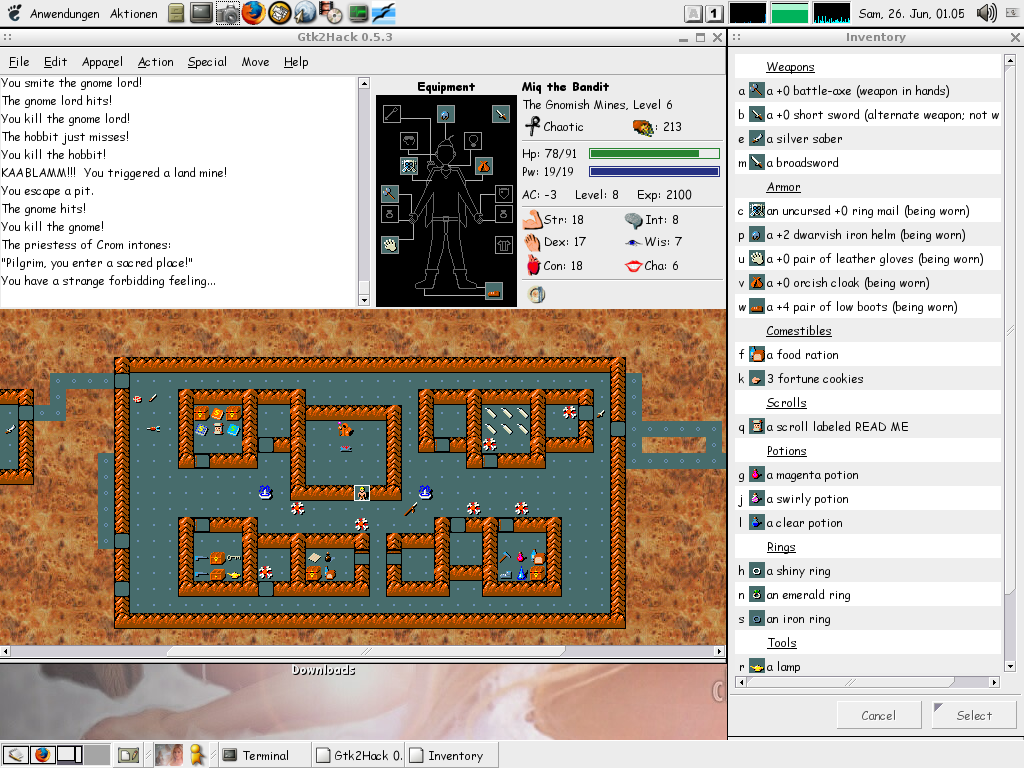Launch Firefox from the top panel
The image size is (1024, 768).
(253, 13)
